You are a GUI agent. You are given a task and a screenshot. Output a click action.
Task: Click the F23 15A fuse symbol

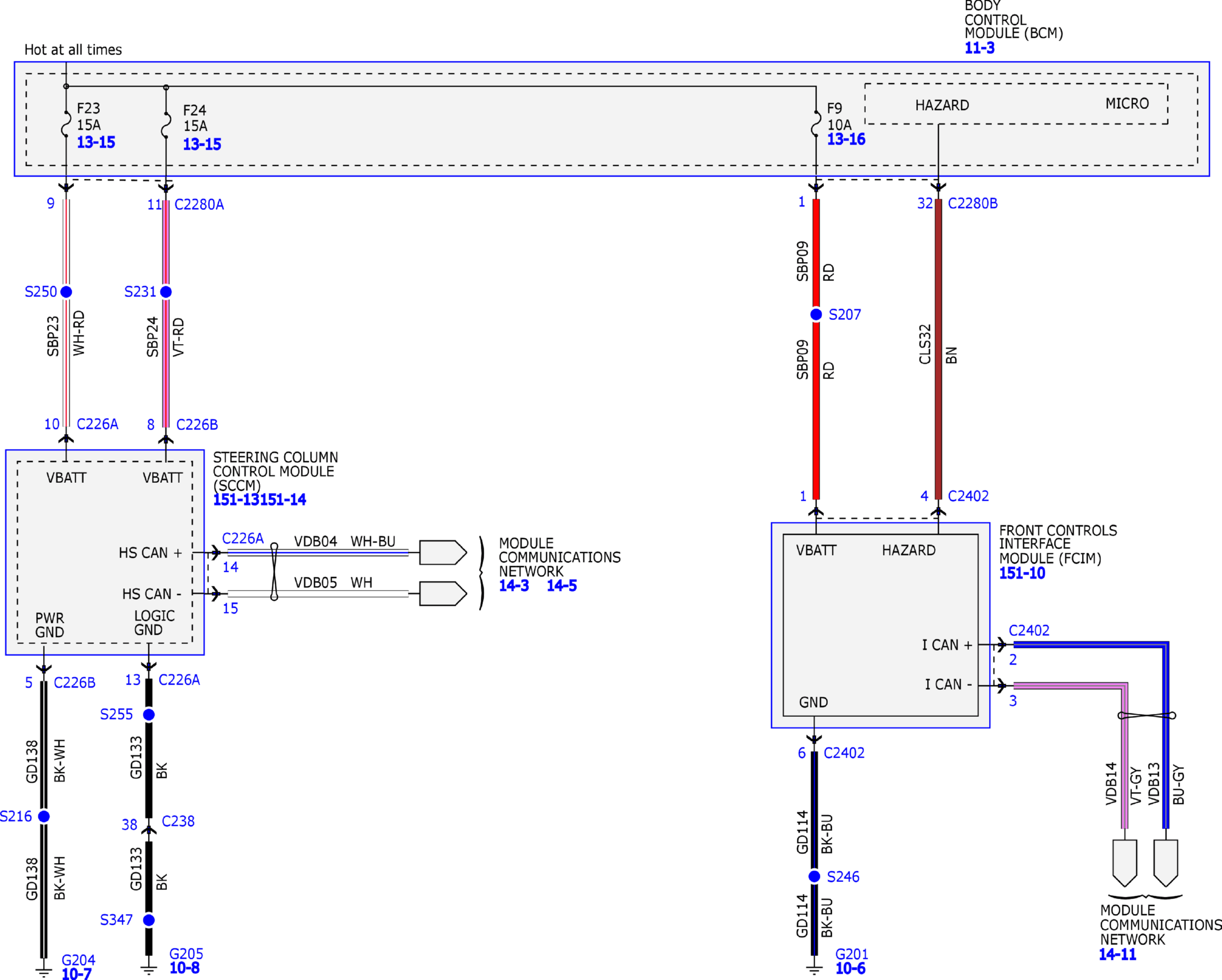[67, 124]
